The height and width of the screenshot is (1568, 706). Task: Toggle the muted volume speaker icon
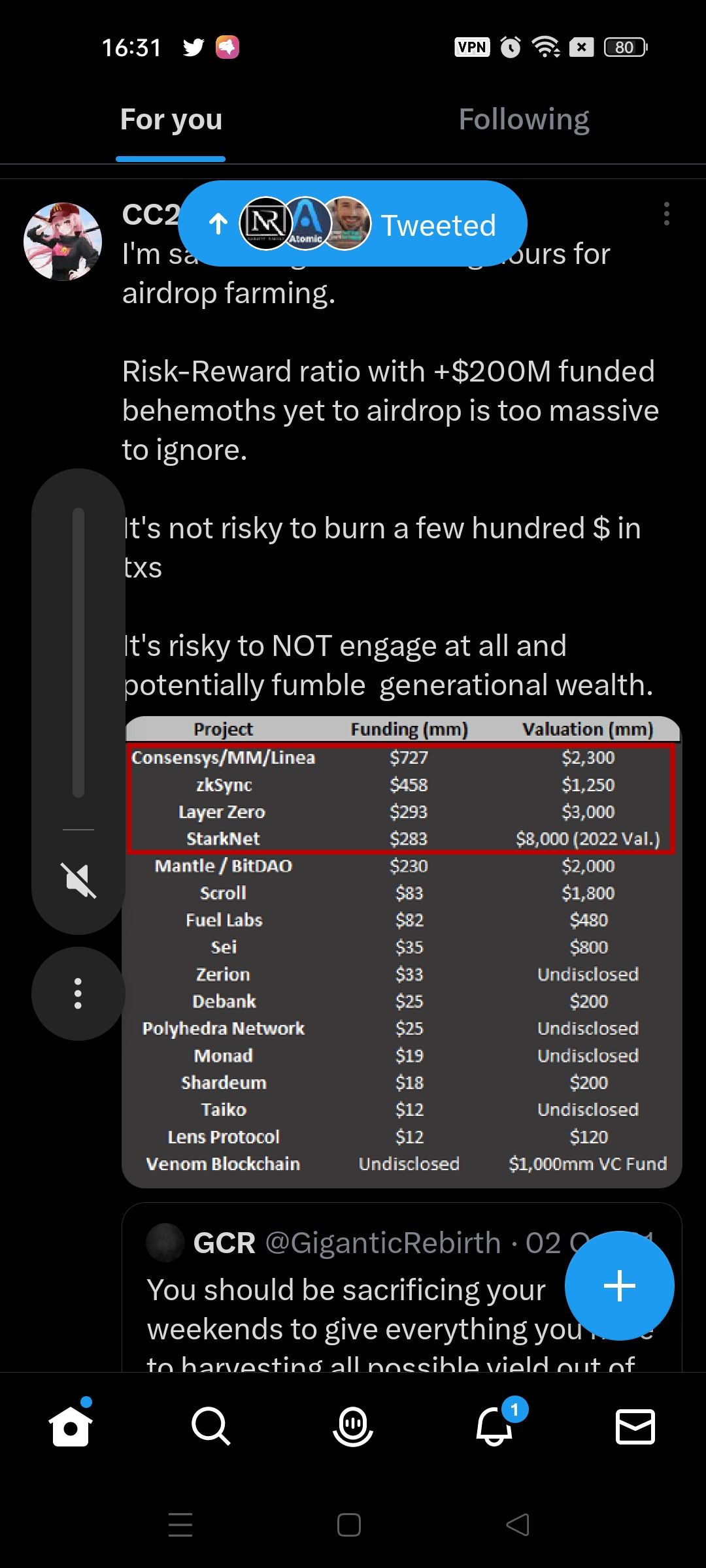pos(78,880)
